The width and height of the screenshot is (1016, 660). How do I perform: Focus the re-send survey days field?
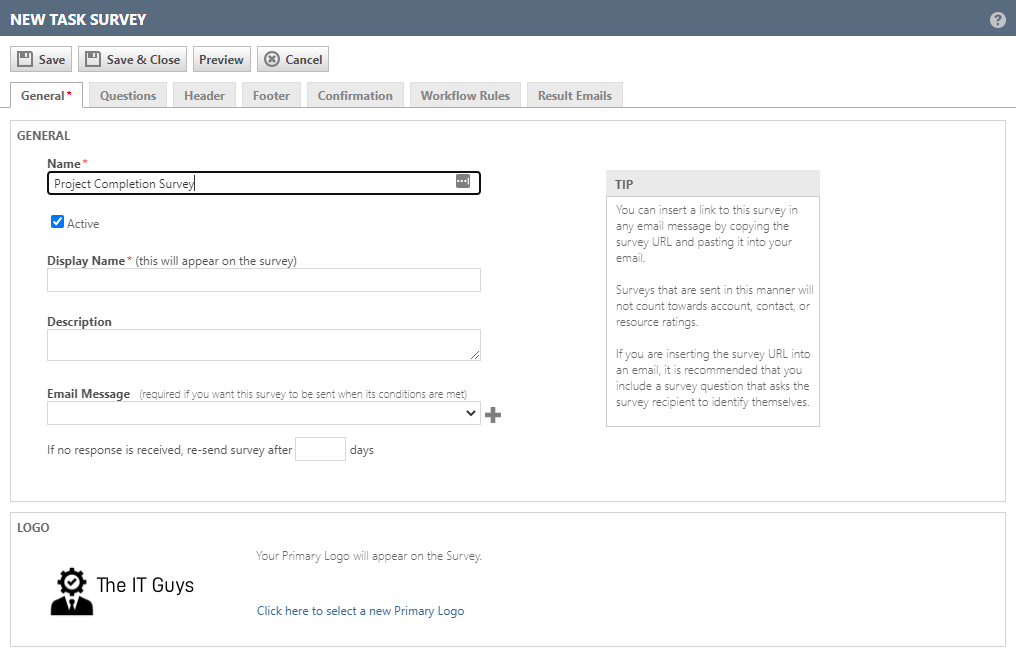pyautogui.click(x=320, y=449)
